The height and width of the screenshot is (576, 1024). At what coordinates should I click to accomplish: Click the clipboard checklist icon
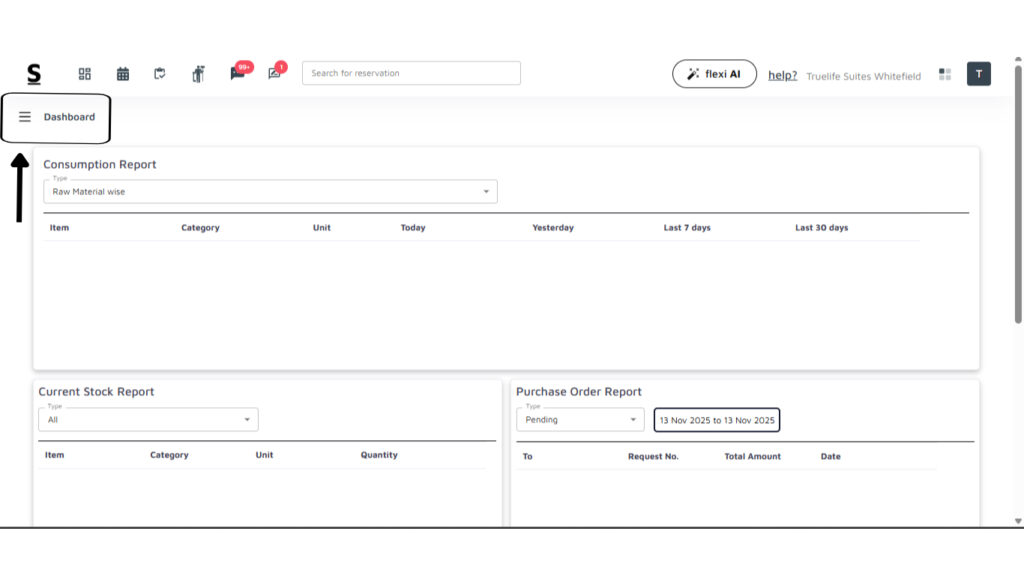[160, 74]
